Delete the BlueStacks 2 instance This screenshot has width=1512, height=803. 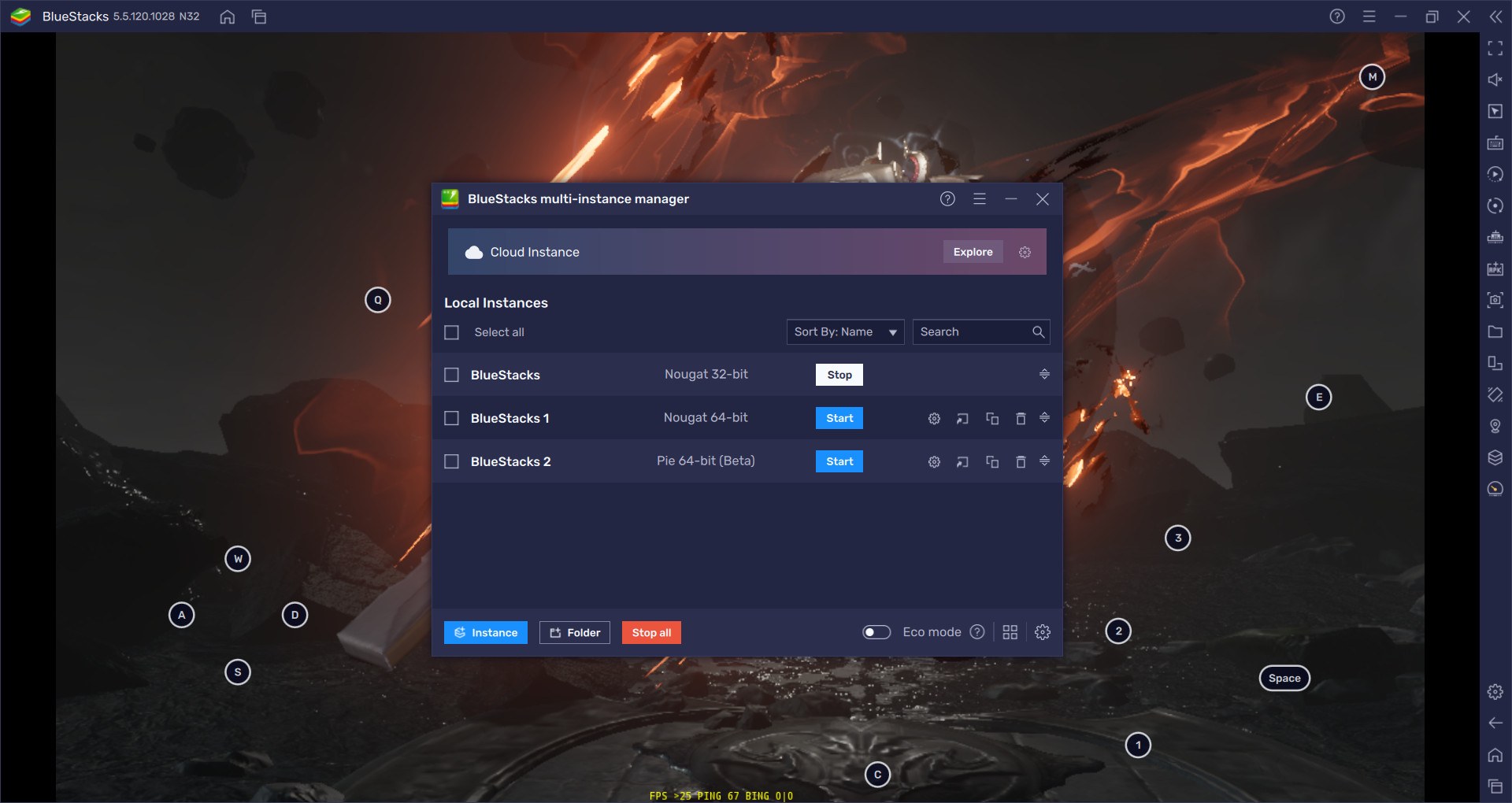point(1021,462)
